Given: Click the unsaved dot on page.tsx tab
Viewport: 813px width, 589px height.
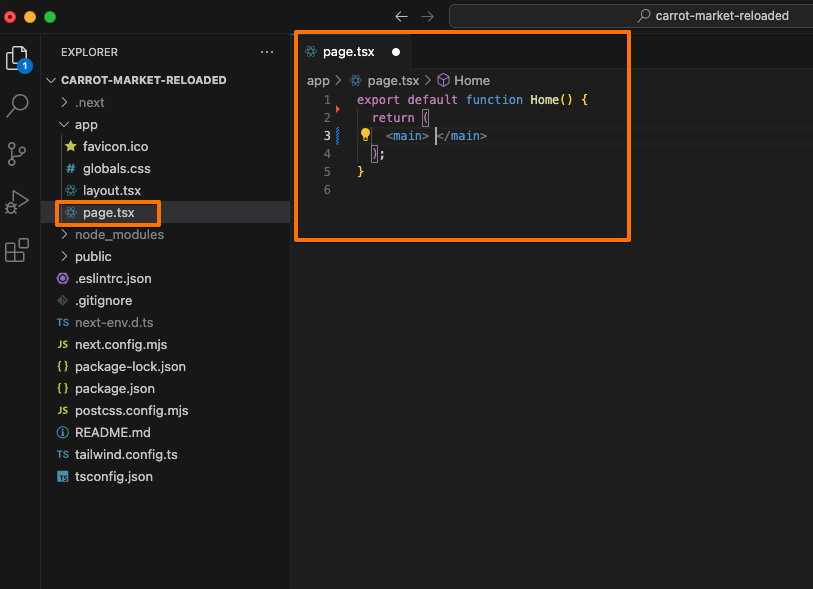Looking at the screenshot, I should (x=396, y=52).
